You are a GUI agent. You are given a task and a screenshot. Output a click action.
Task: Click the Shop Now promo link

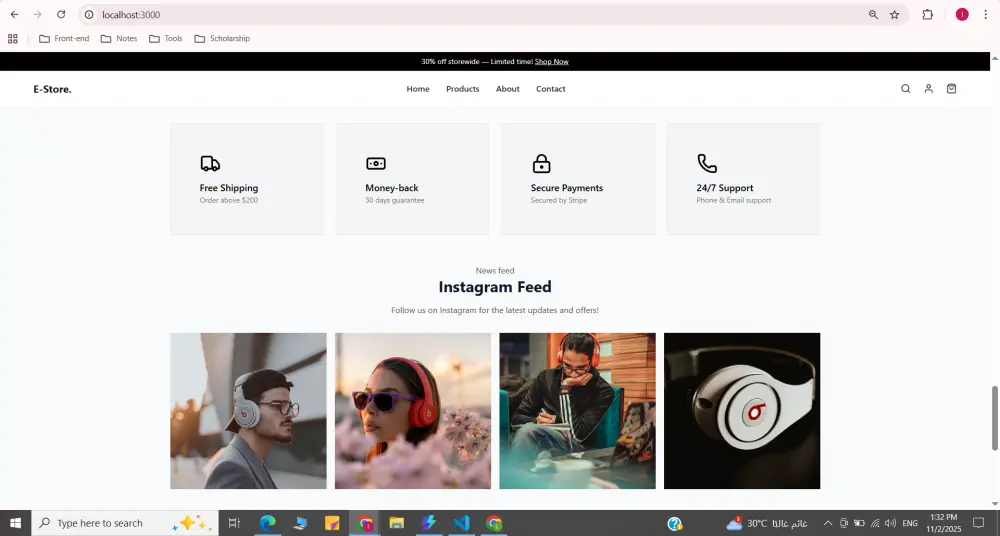(x=552, y=61)
